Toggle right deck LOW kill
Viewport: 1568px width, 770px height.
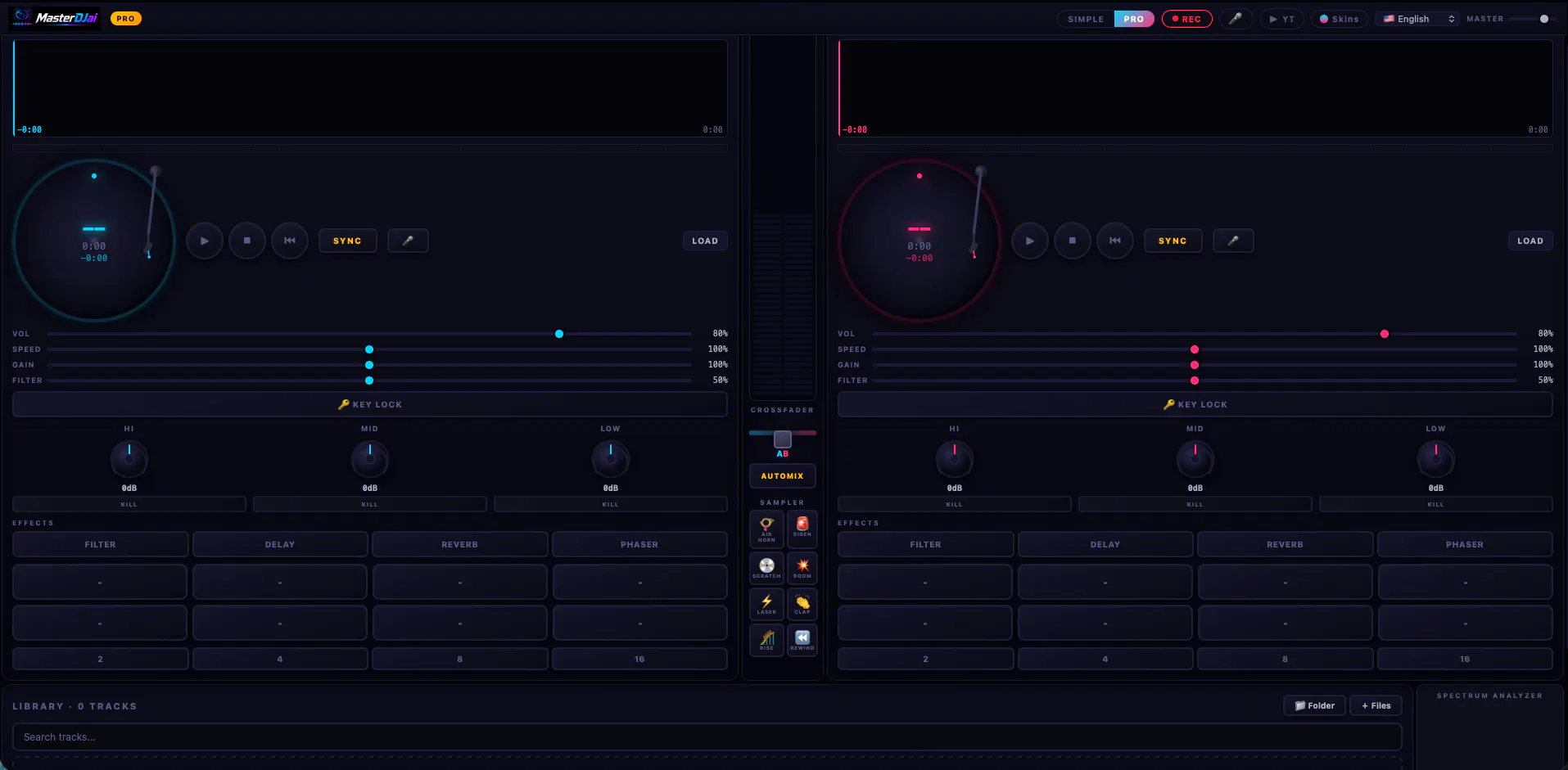(x=1436, y=504)
